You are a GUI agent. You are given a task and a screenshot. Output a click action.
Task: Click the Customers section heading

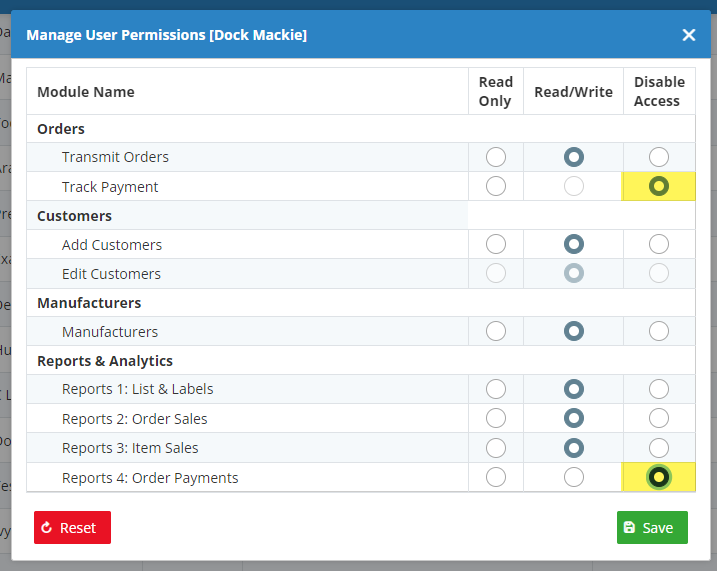coord(74,216)
